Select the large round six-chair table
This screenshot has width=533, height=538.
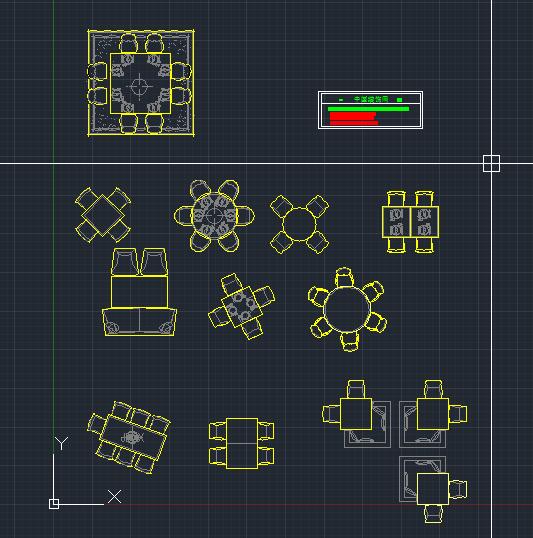click(347, 309)
